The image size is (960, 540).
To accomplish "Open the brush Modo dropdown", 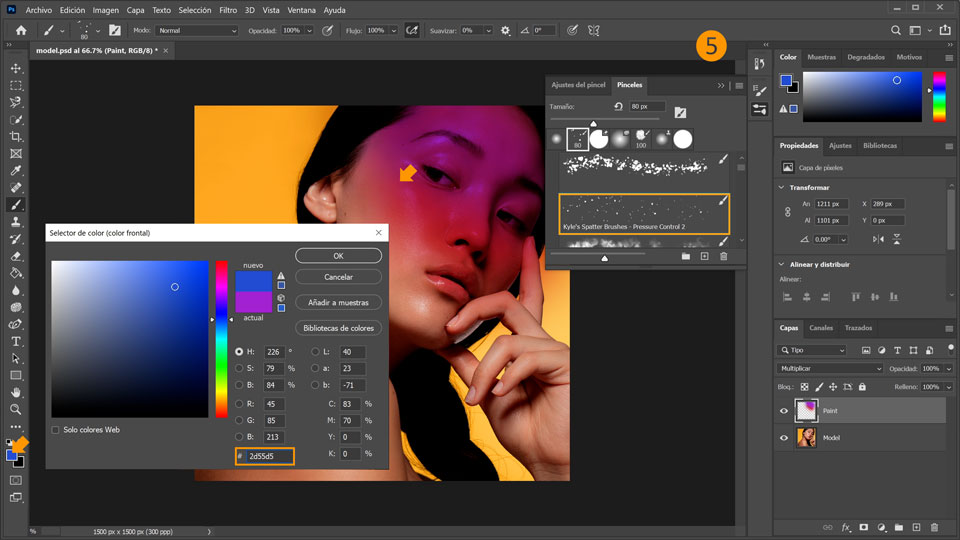I will [x=197, y=31].
